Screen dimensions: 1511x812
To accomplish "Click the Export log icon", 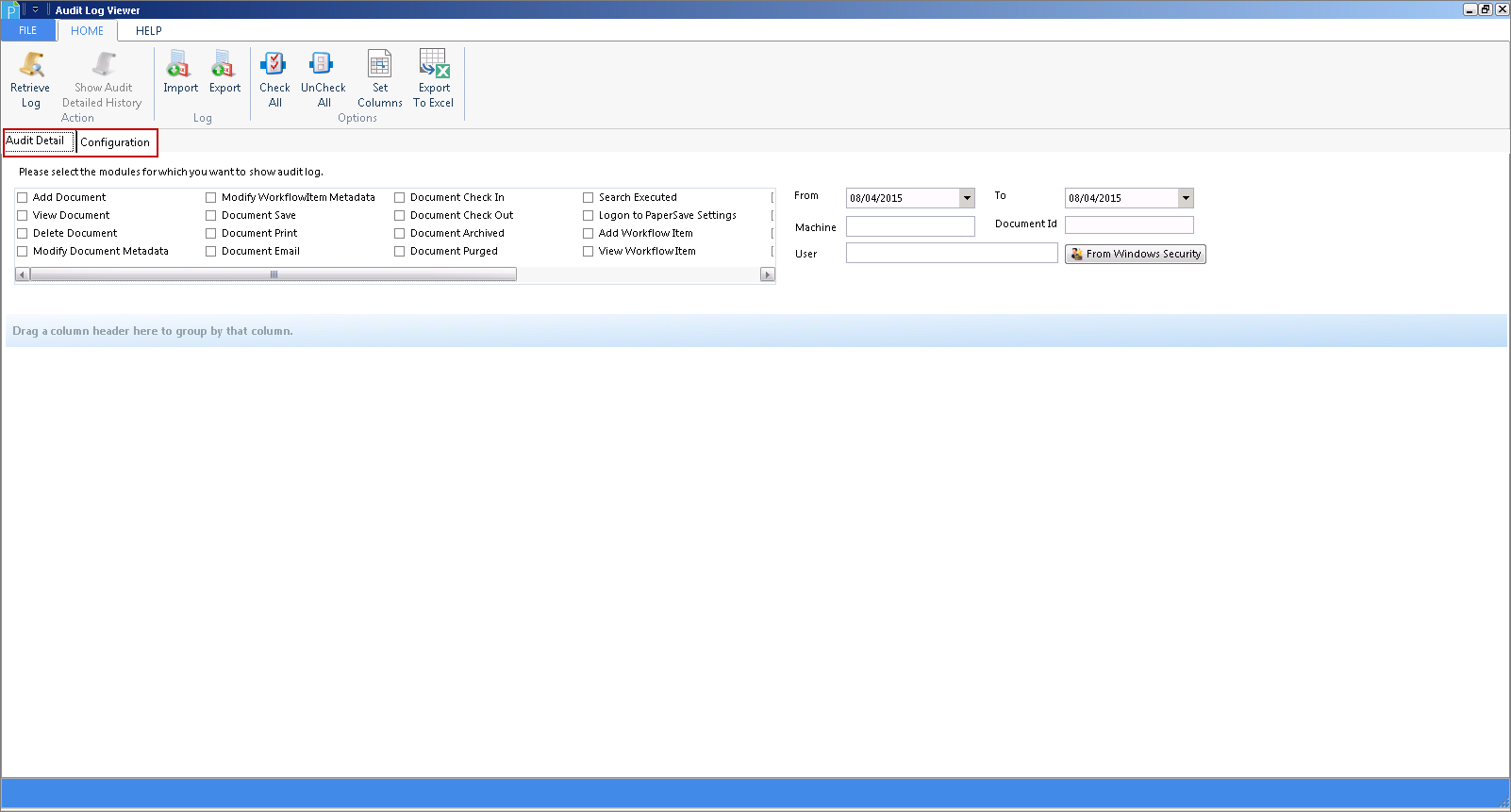I will click(x=224, y=64).
